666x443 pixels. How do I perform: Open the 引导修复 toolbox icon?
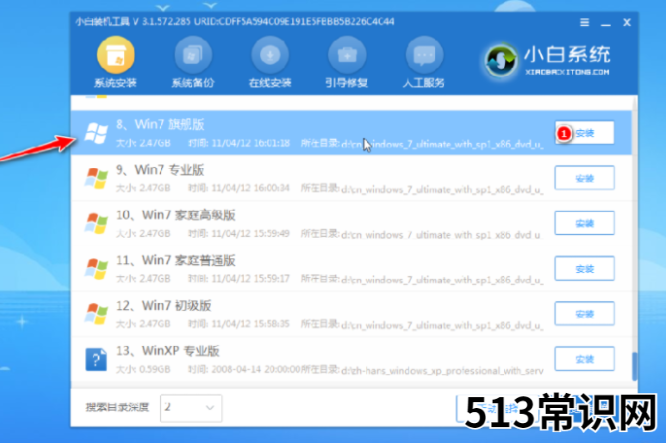point(347,55)
